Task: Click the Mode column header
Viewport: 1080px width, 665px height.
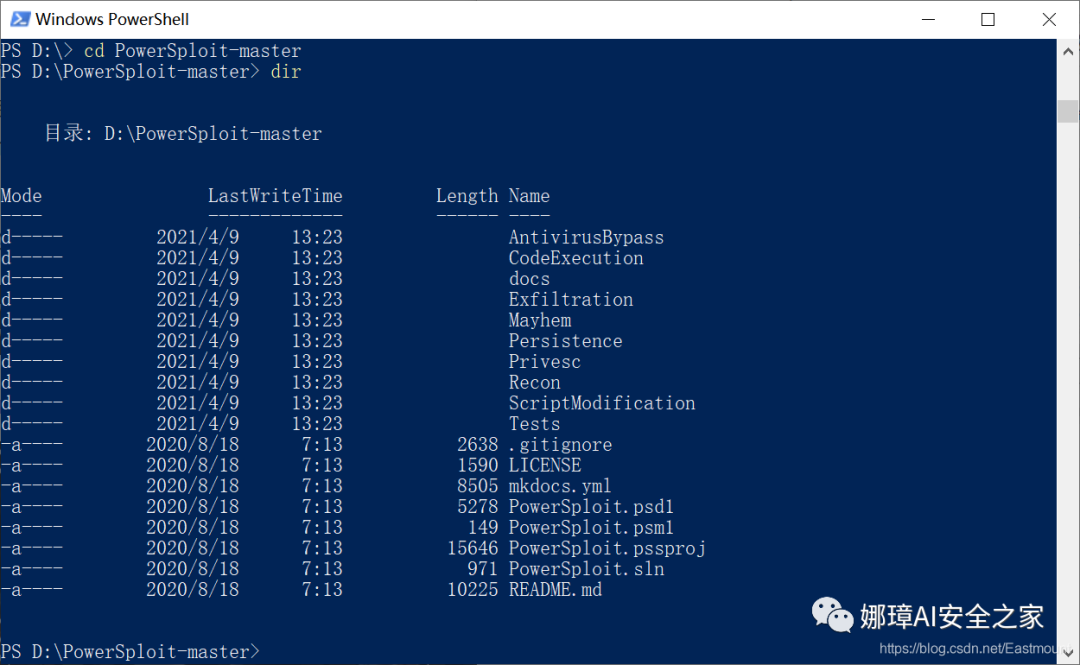Action: click(x=21, y=196)
